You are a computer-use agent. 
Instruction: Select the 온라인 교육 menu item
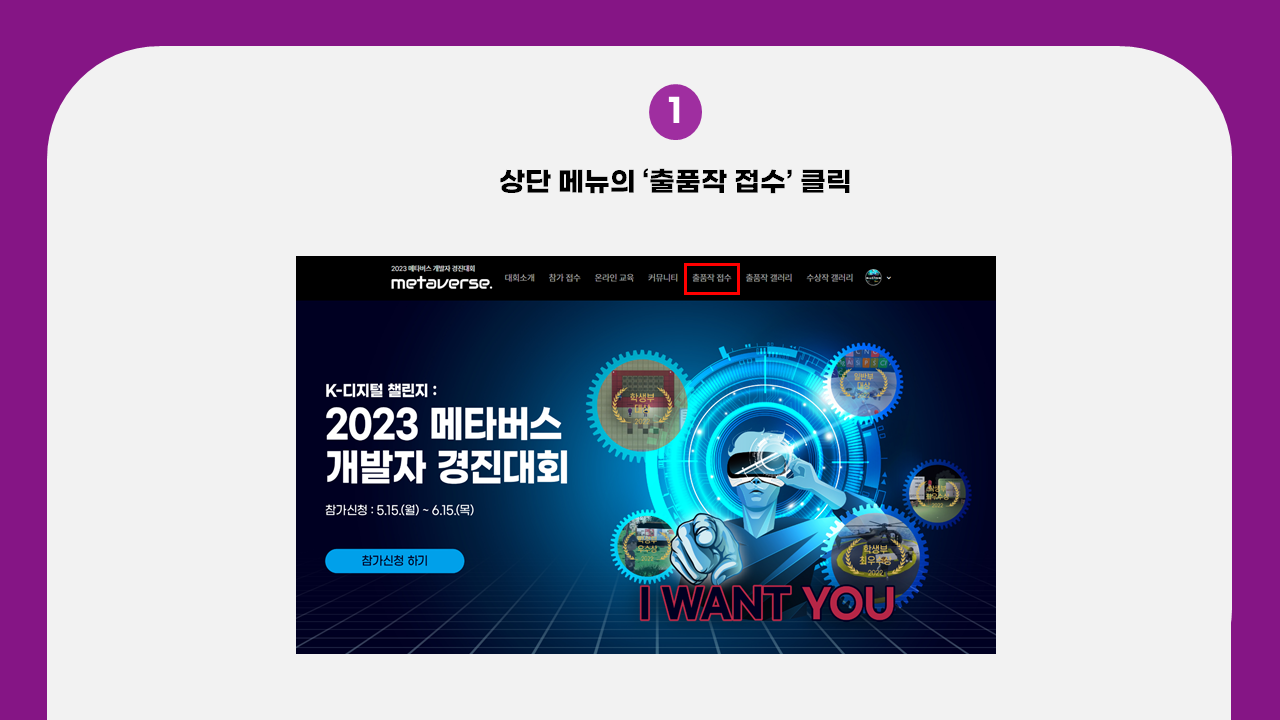point(614,278)
